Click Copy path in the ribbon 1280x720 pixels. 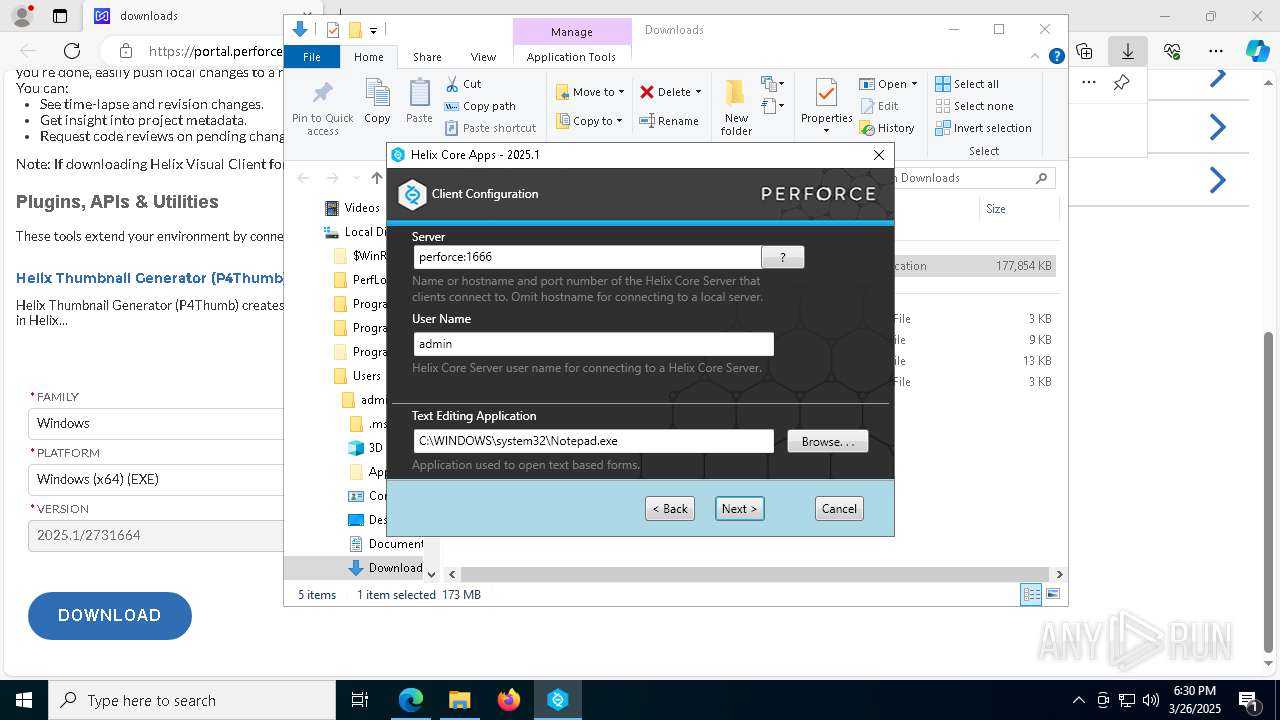(480, 106)
